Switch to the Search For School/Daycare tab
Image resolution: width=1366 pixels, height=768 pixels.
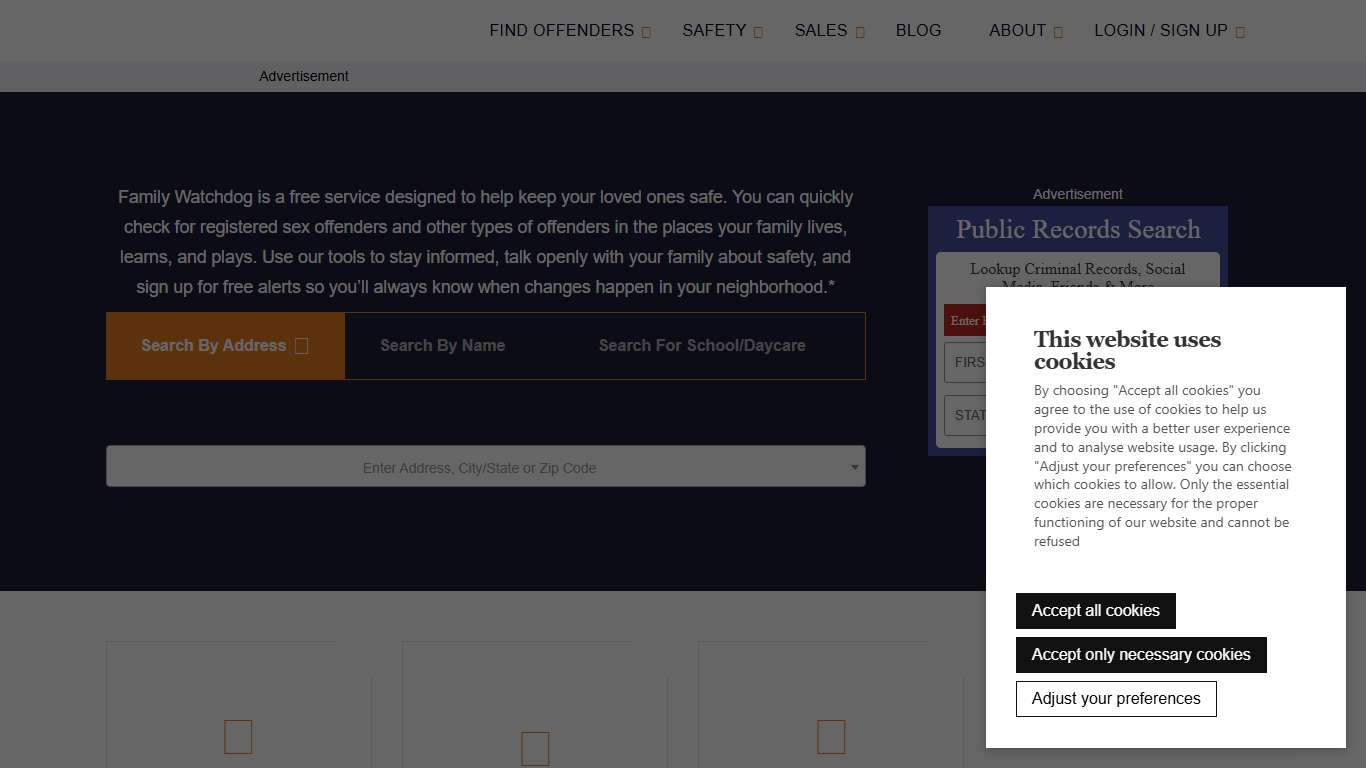pyautogui.click(x=702, y=345)
